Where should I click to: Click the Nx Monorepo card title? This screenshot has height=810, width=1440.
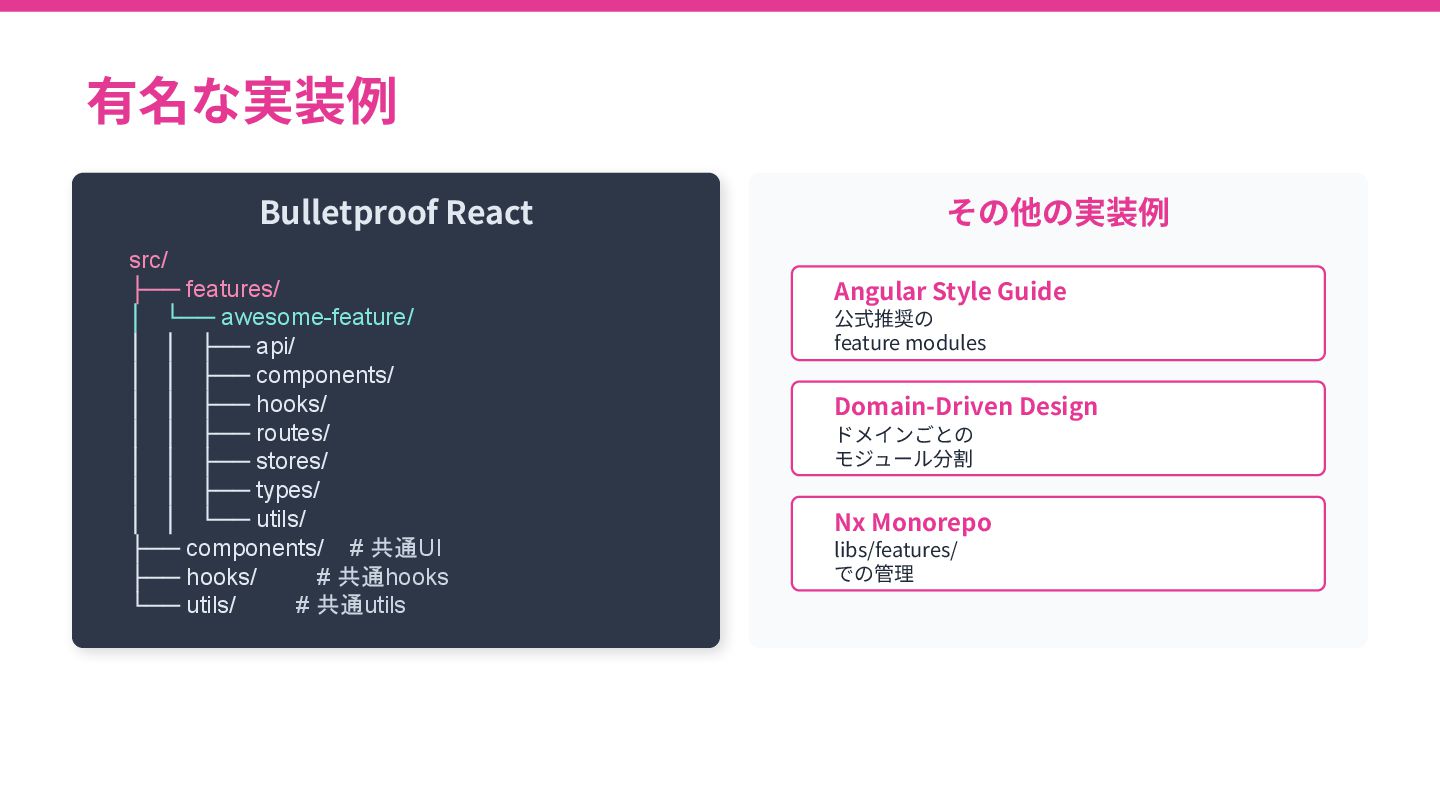[x=913, y=522]
